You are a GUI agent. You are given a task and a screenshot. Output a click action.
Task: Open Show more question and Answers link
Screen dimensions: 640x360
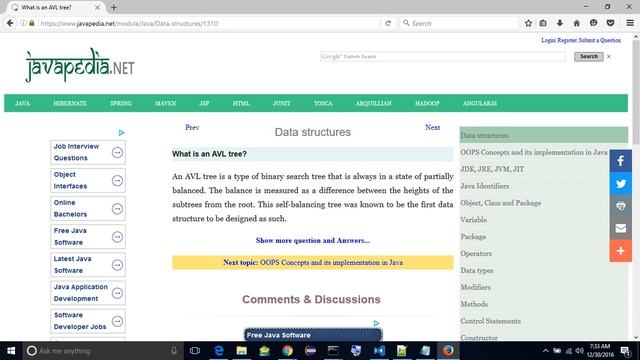(313, 240)
